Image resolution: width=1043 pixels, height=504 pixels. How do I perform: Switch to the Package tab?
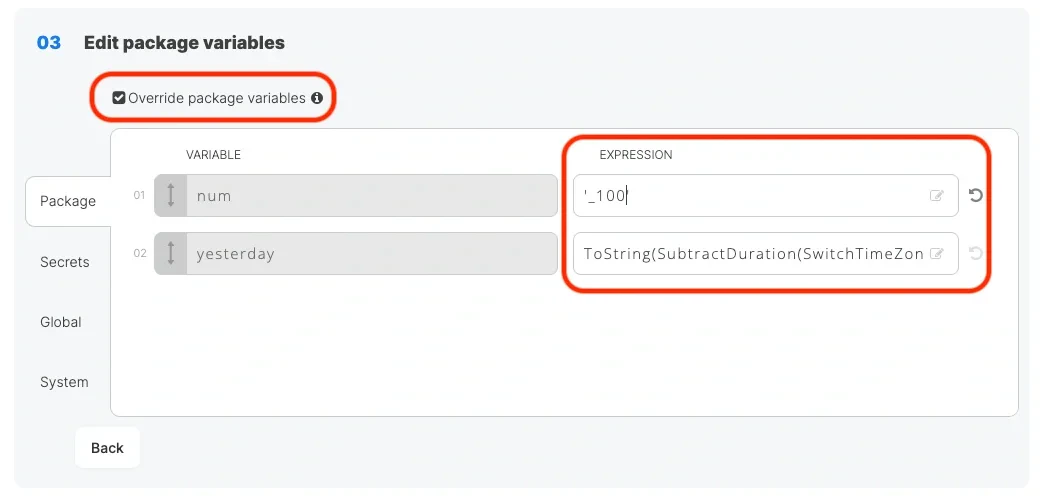(x=68, y=201)
